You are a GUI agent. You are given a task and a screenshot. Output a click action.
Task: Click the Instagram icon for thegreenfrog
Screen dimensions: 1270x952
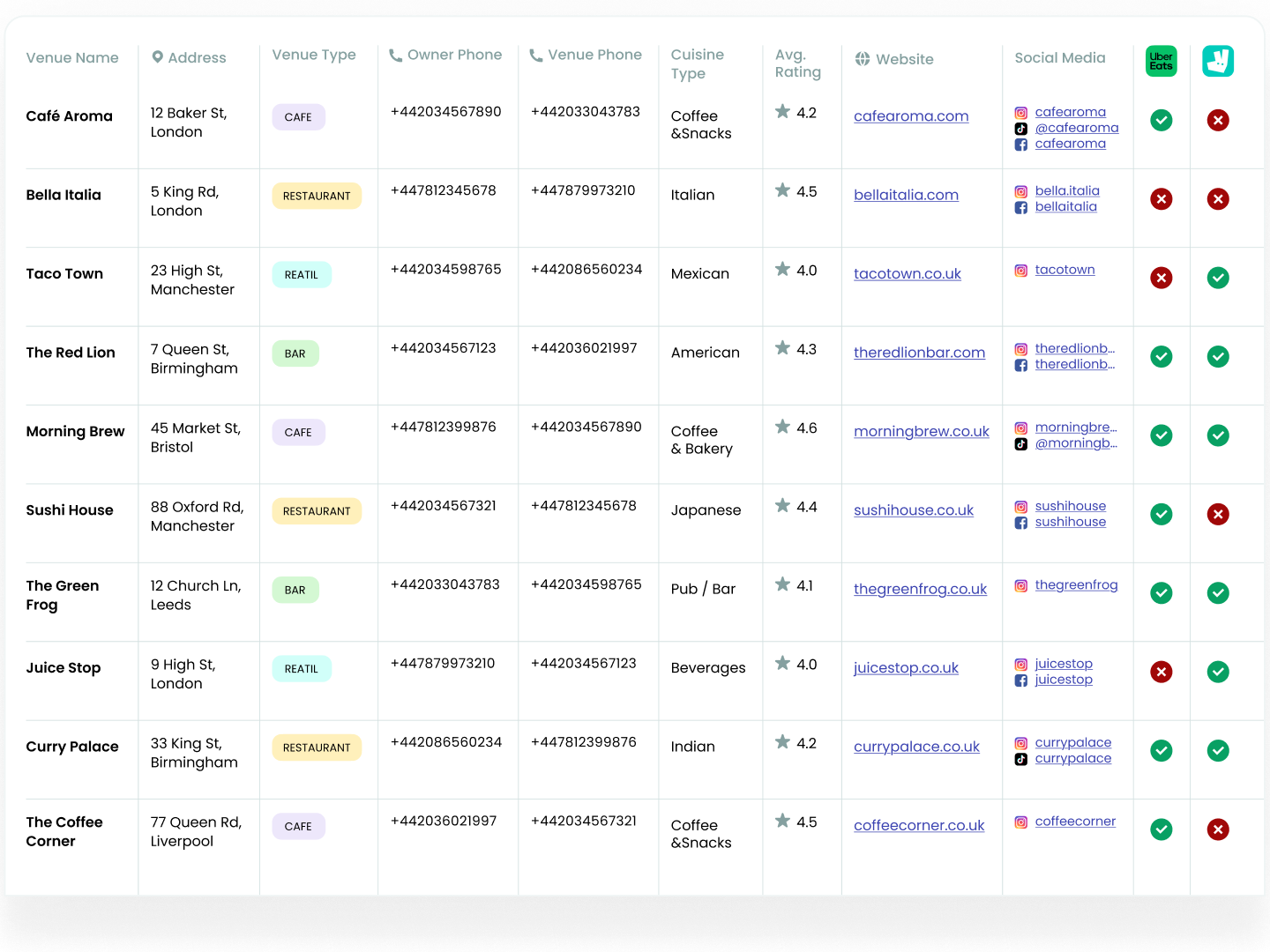(x=1020, y=584)
